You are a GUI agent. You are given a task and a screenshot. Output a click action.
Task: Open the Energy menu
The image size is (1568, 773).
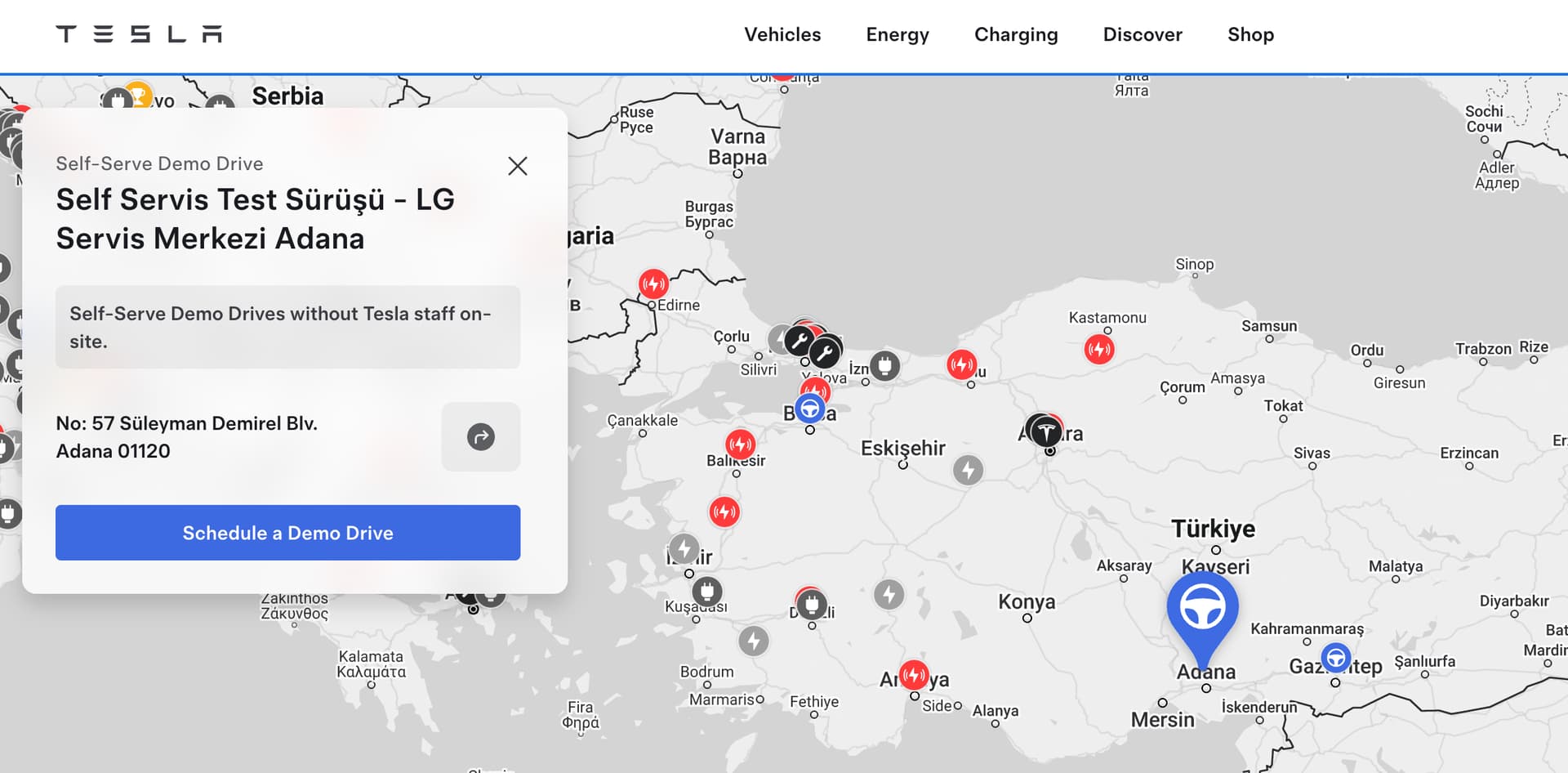[898, 34]
